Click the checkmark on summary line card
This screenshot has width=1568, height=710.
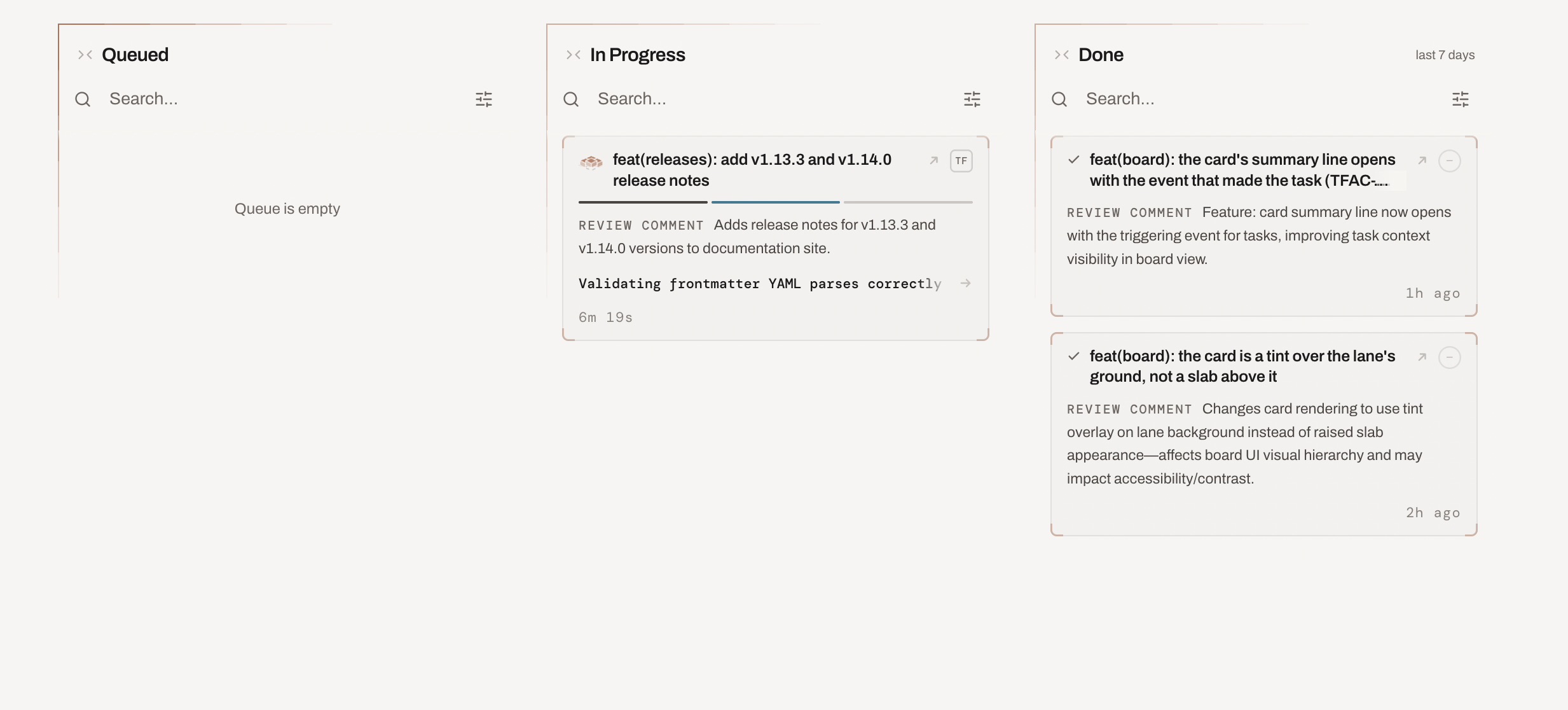pos(1074,160)
